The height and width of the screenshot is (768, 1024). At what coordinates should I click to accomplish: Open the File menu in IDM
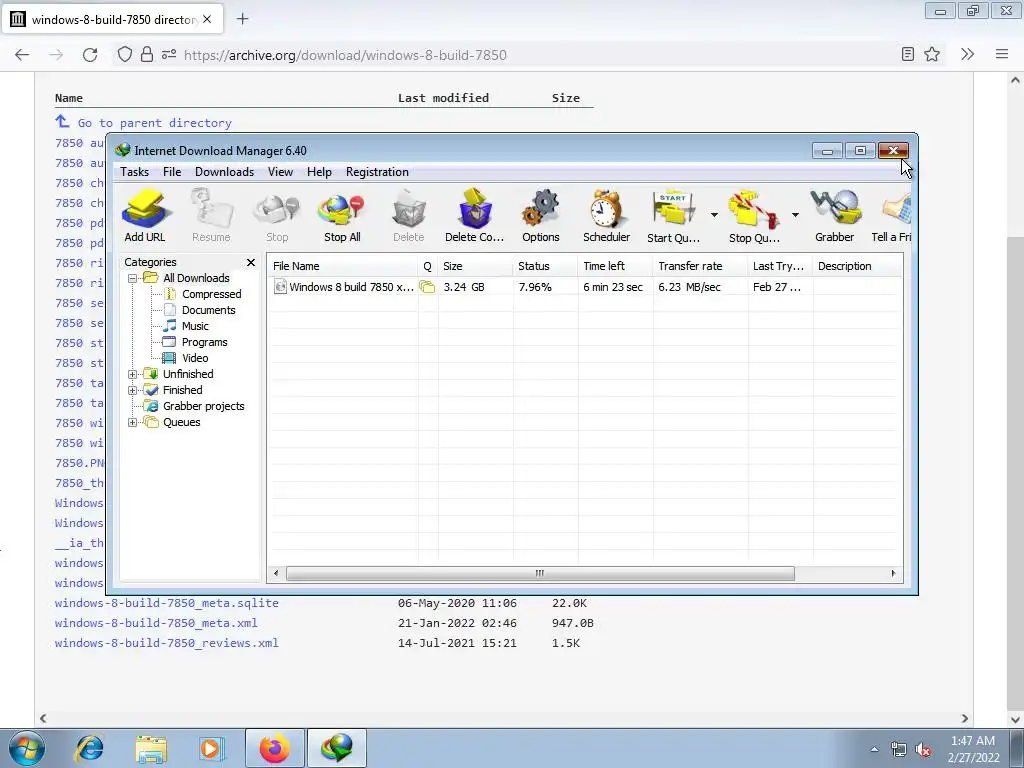pos(172,172)
